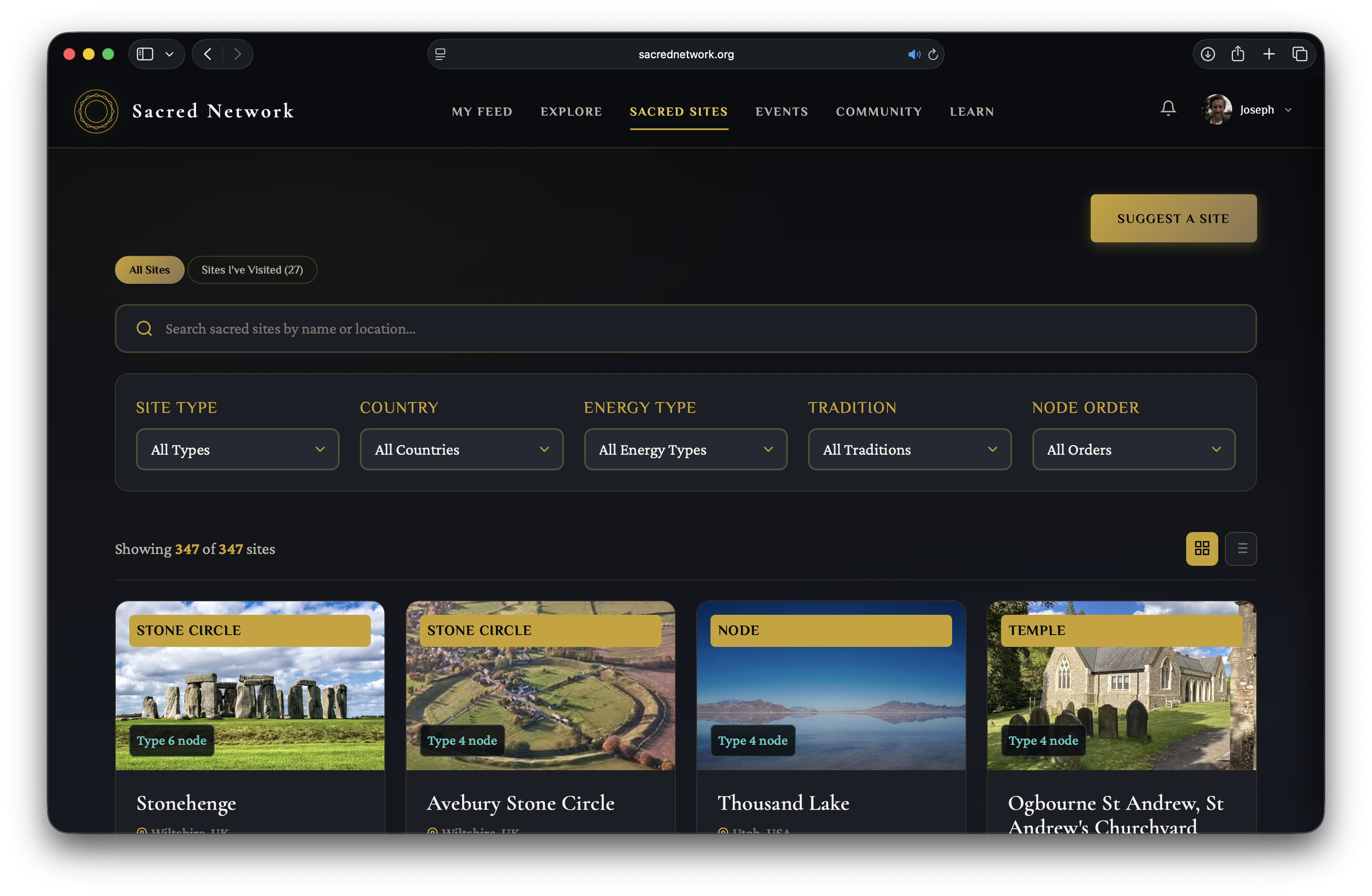Click Type 4 node badge on Avebury
The height and width of the screenshot is (896, 1372).
tap(462, 741)
